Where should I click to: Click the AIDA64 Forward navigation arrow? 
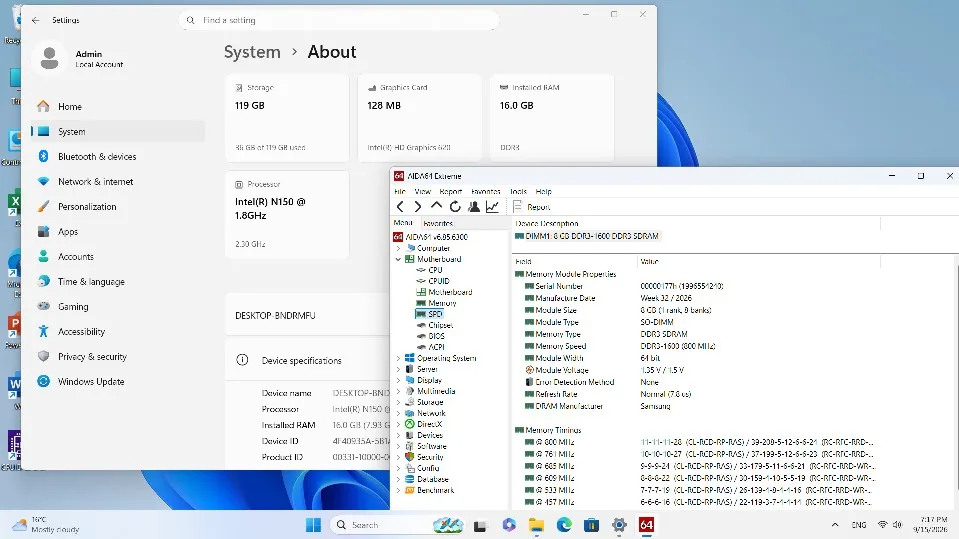418,207
